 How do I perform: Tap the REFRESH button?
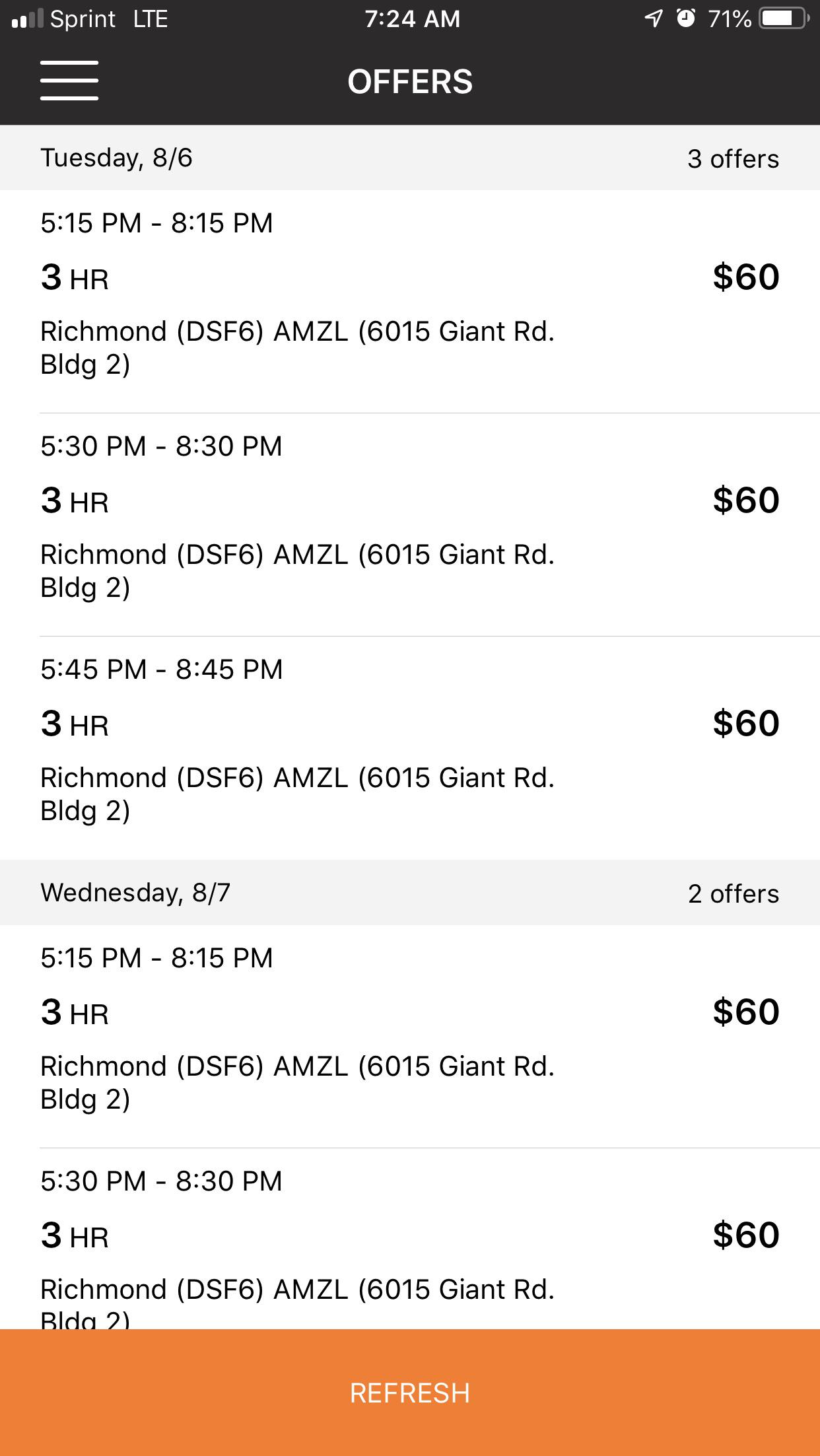point(410,1392)
